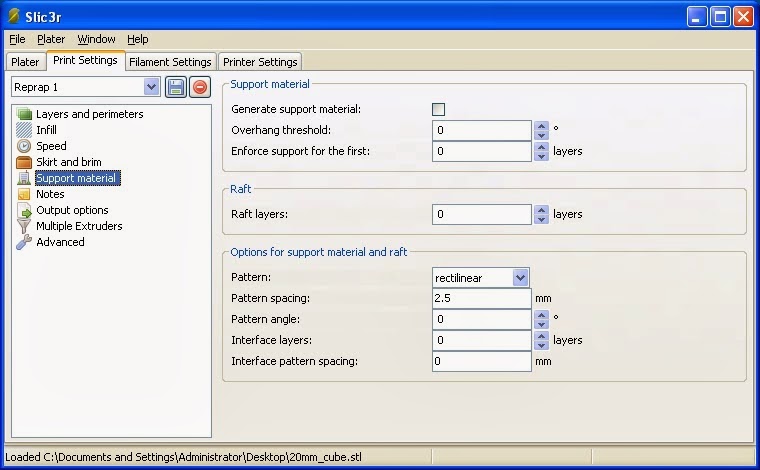The width and height of the screenshot is (760, 470).
Task: Select Support material in the list
Action: [x=78, y=178]
